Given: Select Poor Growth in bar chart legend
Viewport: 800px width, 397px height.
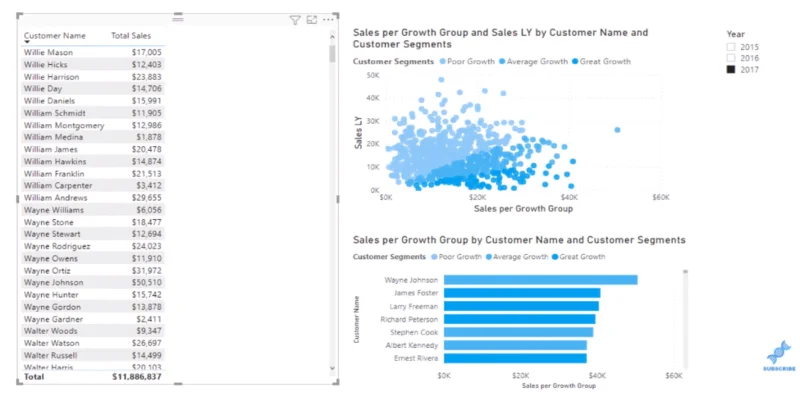Looking at the screenshot, I should click(x=456, y=257).
